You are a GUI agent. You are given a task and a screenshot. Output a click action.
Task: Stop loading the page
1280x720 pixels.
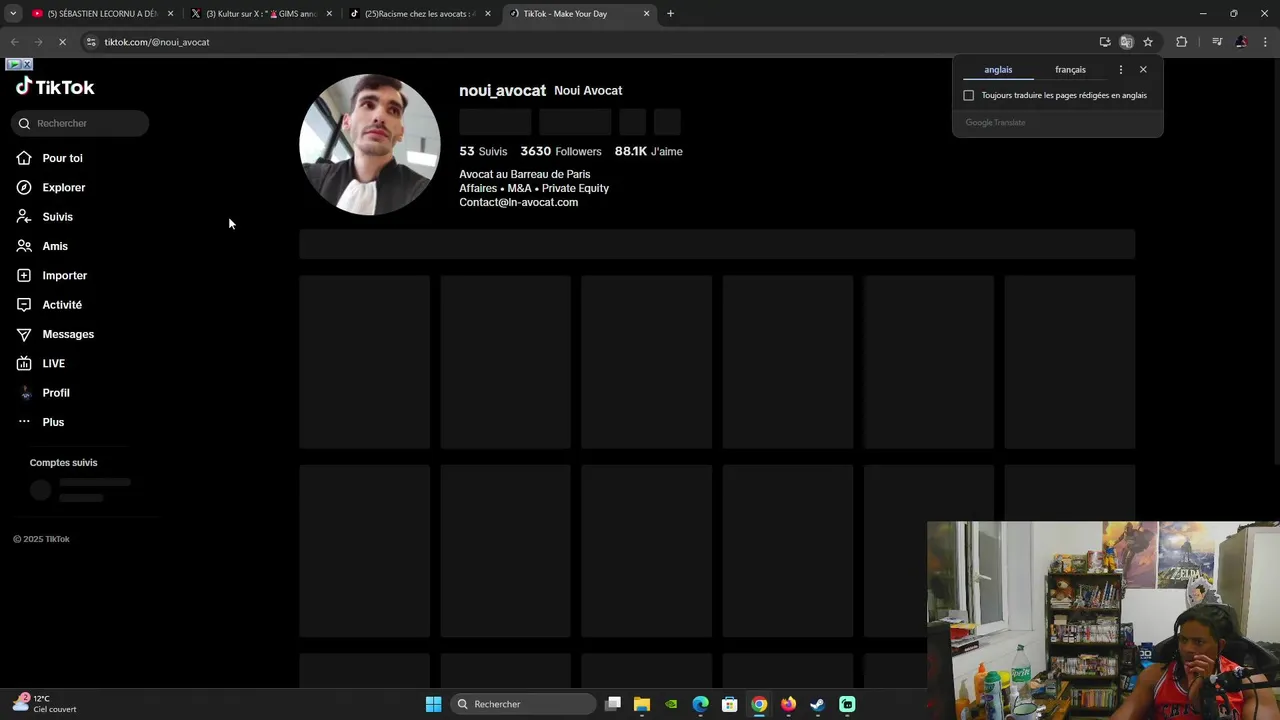62,42
